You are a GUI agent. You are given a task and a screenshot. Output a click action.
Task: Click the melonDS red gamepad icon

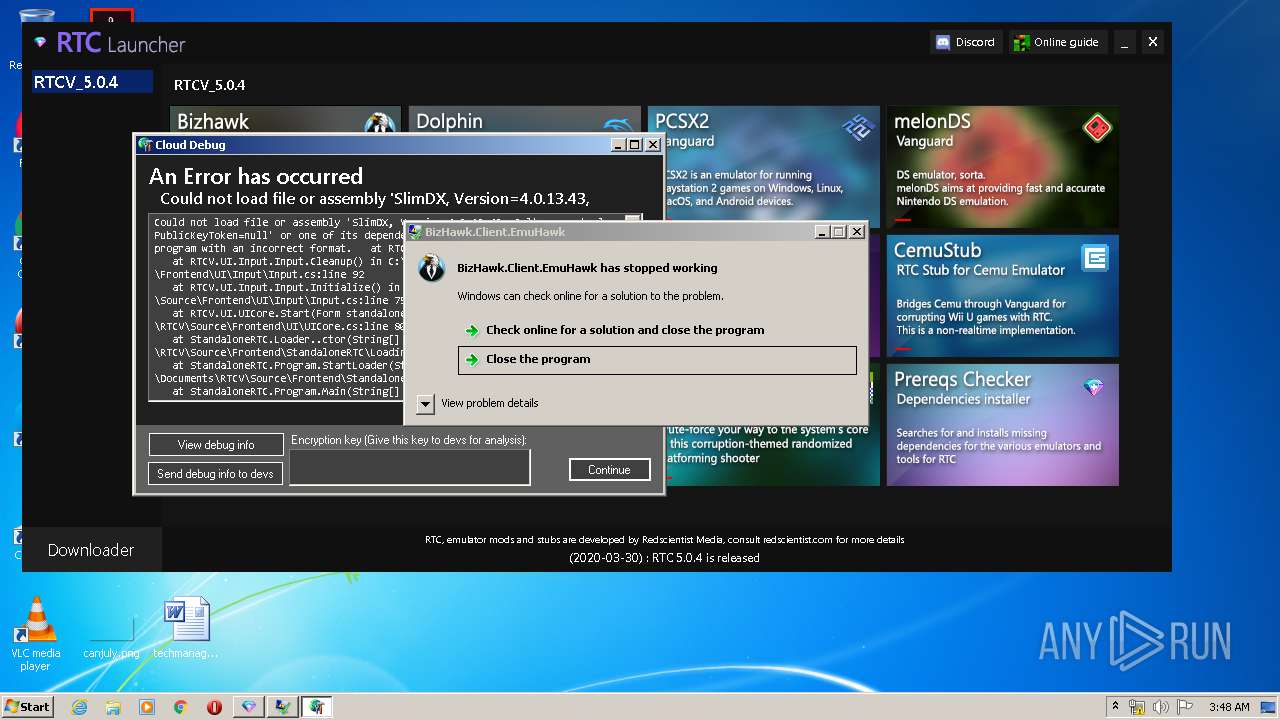click(x=1097, y=128)
